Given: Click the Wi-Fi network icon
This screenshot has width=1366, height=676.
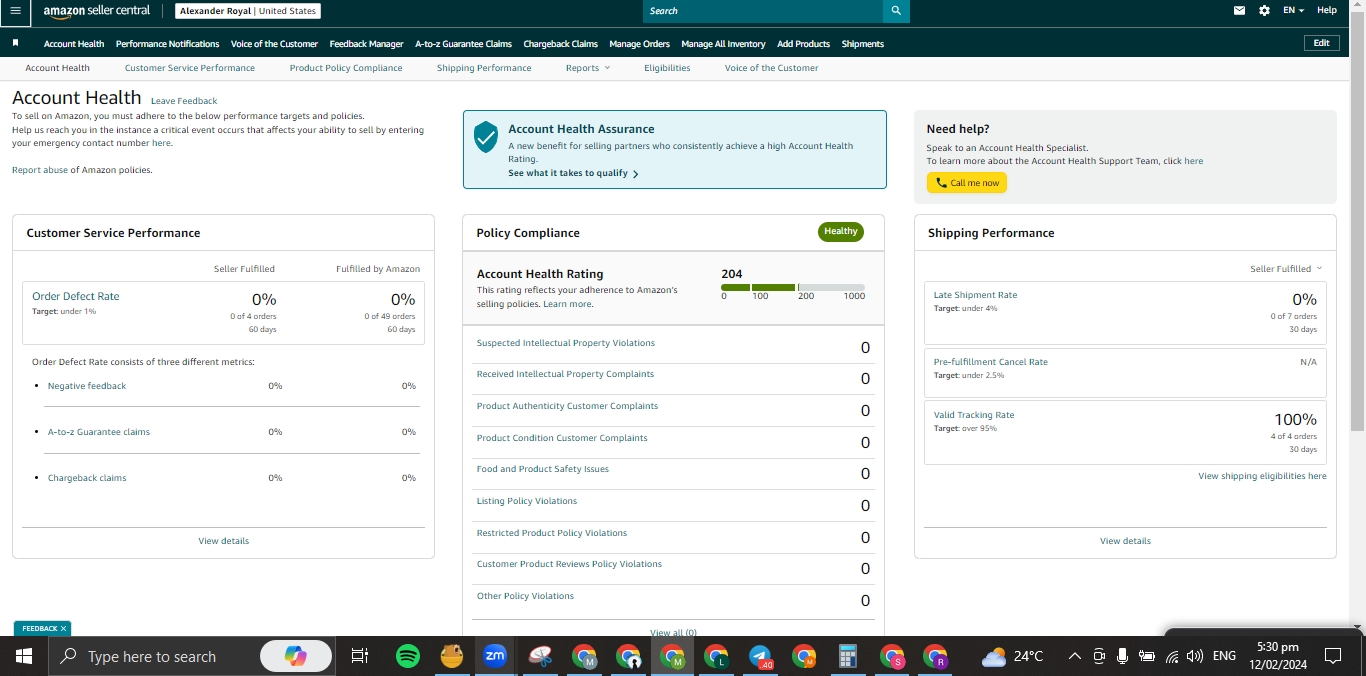Looking at the screenshot, I should click(1171, 656).
